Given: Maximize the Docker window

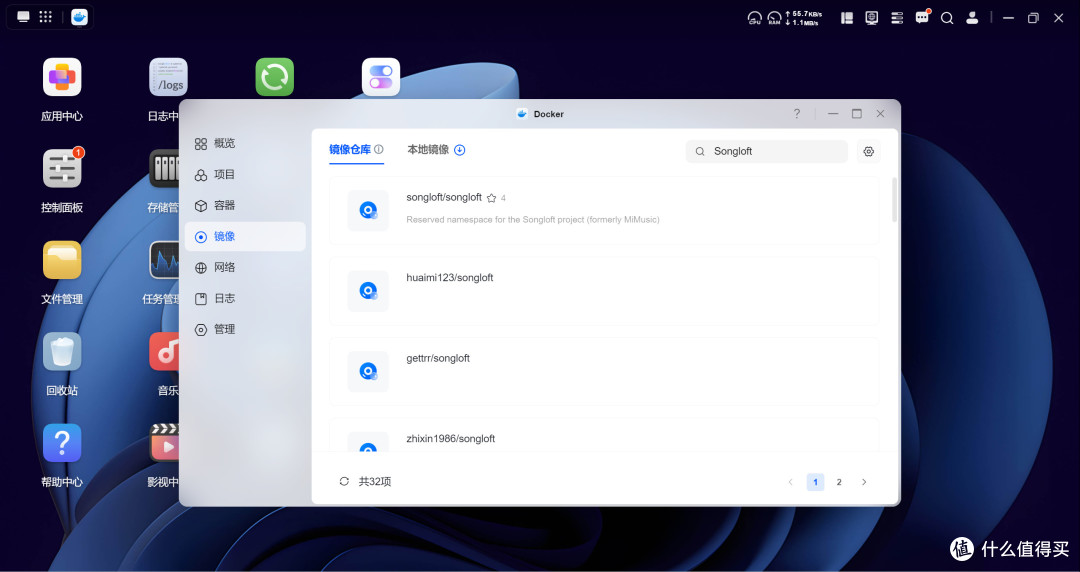Looking at the screenshot, I should pyautogui.click(x=857, y=114).
